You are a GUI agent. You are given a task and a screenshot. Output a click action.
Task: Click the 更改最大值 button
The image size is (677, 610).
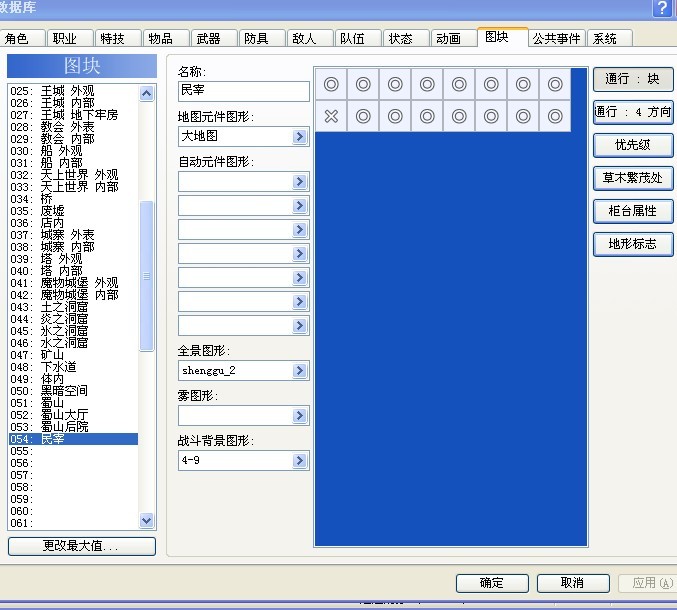point(82,546)
